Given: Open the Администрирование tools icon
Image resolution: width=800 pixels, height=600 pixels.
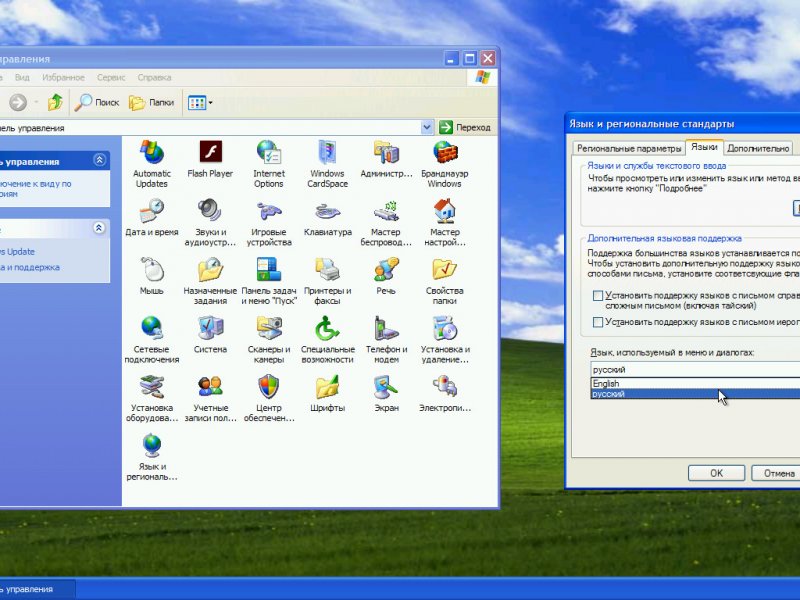Looking at the screenshot, I should [386, 159].
